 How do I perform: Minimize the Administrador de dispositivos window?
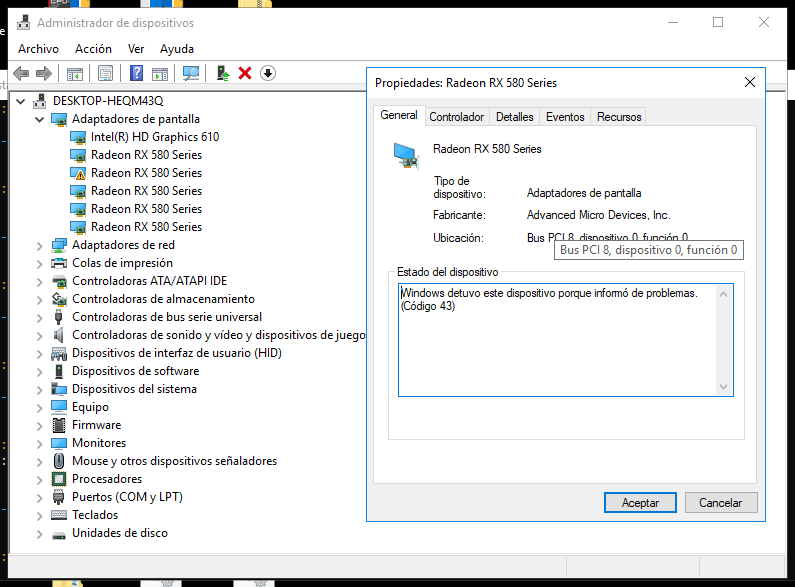(x=673, y=22)
